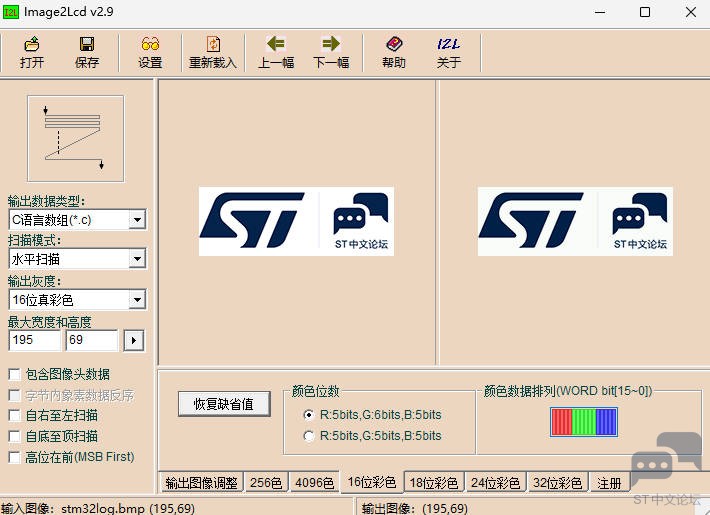Viewport: 710px width, 515px height.
Task: Switch to 24位彩色 tab
Action: (x=495, y=483)
